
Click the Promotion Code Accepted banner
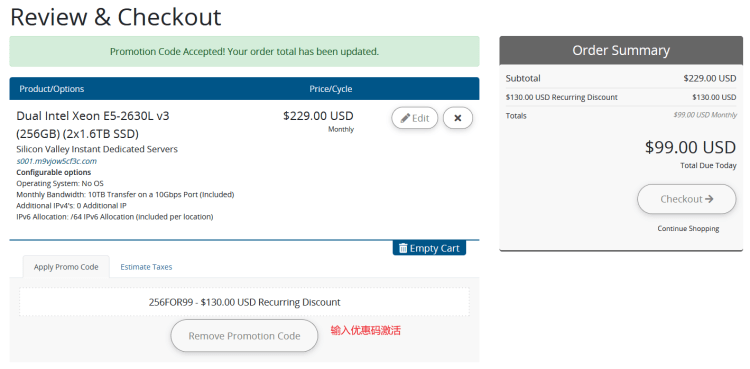click(244, 51)
